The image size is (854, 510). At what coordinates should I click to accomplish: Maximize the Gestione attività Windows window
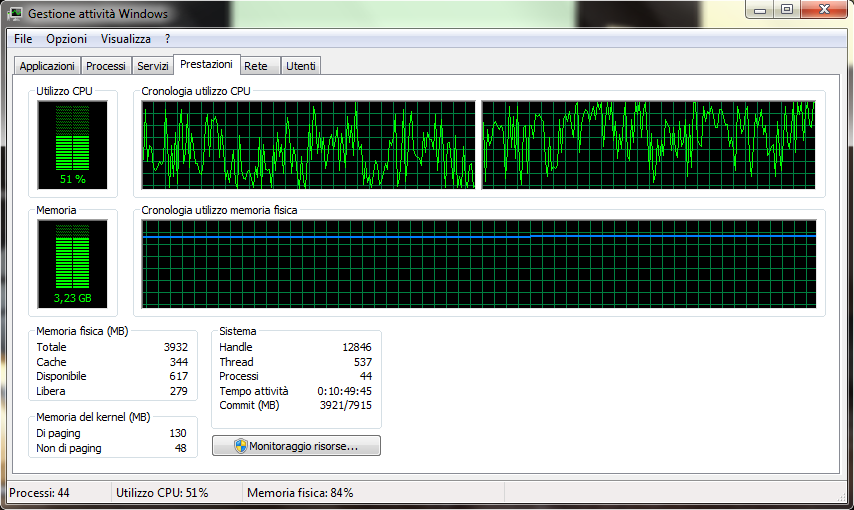click(787, 9)
